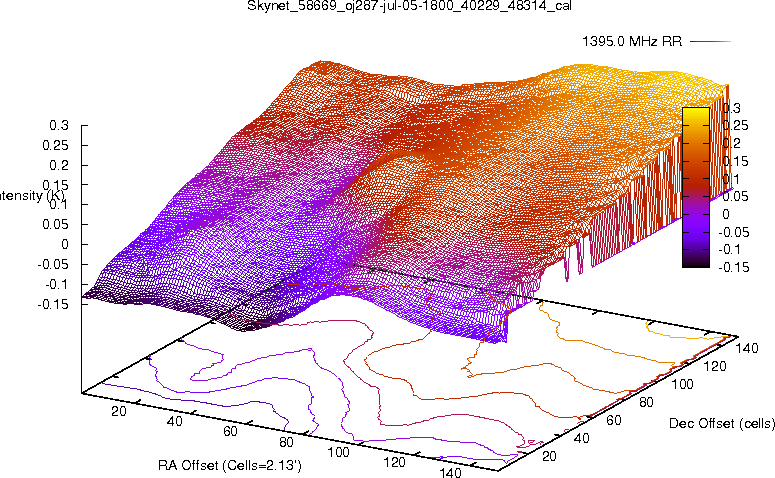
Task: Select tick 140 on the RA Offset axis
Action: pos(450,473)
